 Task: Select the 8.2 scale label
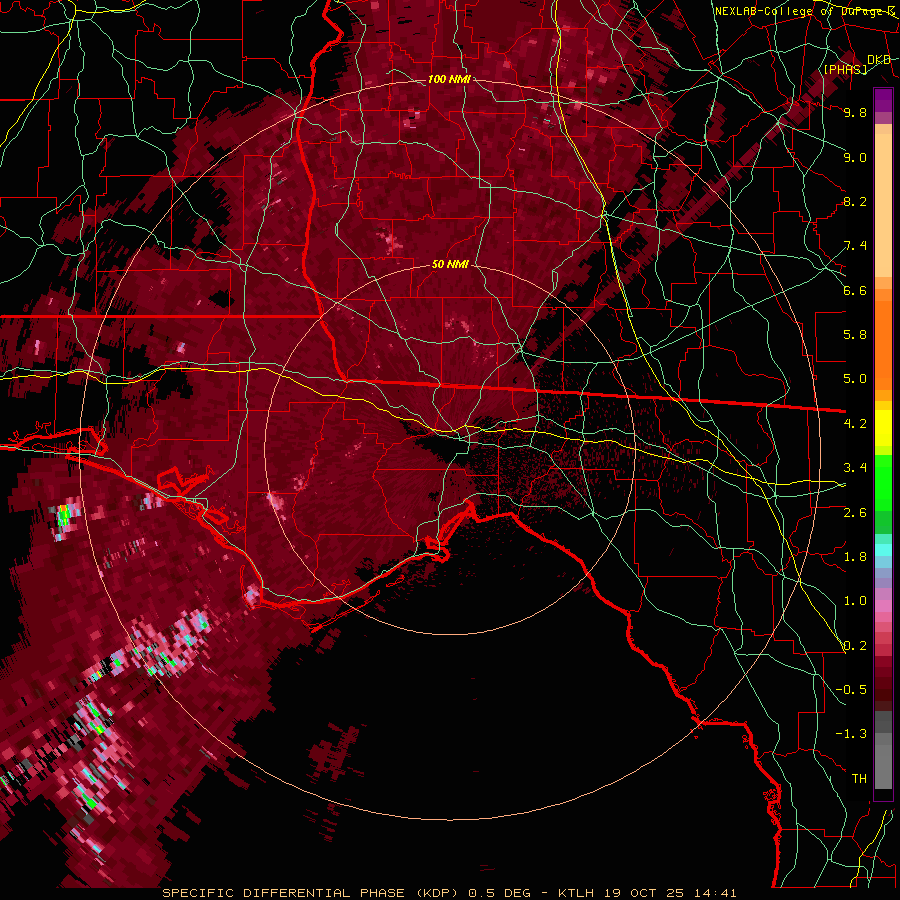pos(855,201)
